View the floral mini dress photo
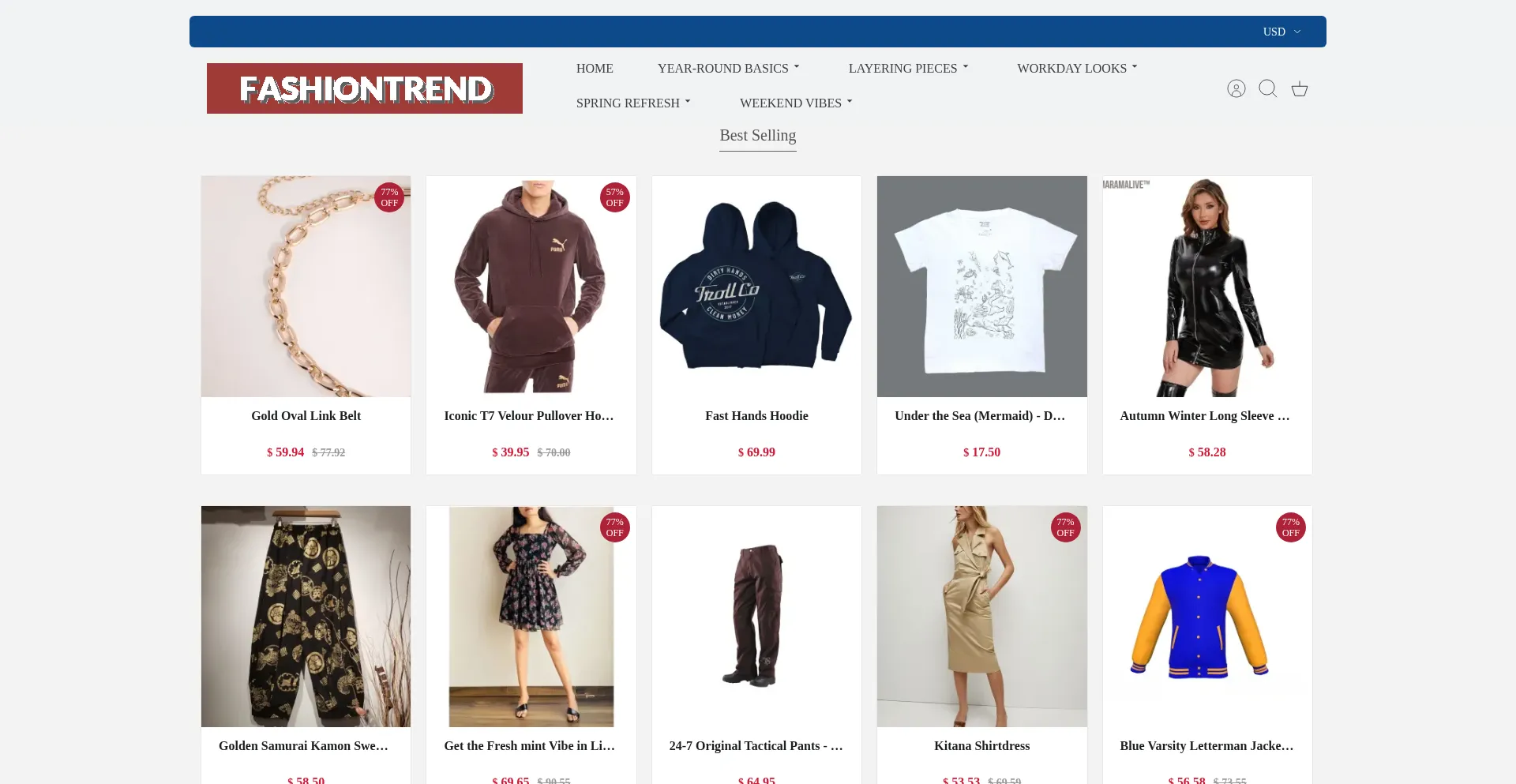This screenshot has height=784, width=1516. (x=531, y=616)
